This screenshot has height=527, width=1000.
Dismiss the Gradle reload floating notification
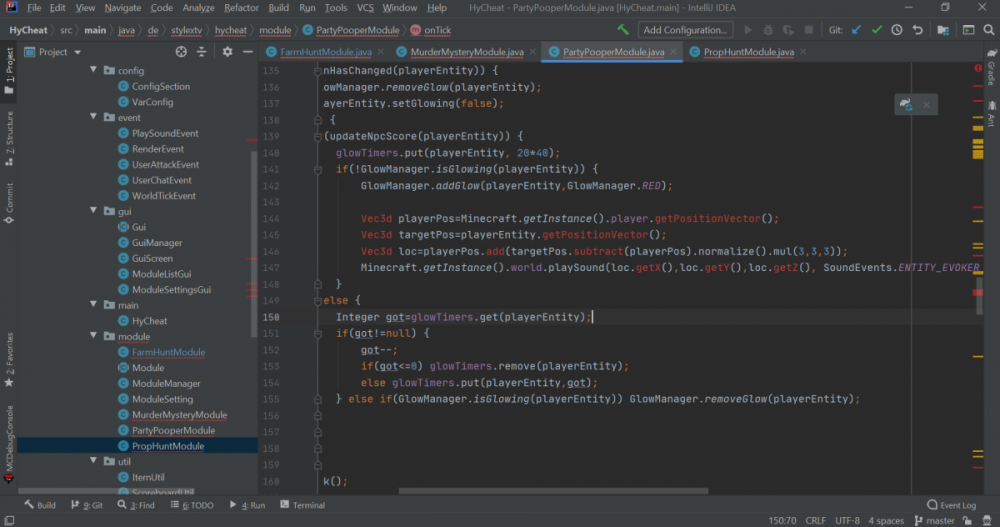pos(927,105)
